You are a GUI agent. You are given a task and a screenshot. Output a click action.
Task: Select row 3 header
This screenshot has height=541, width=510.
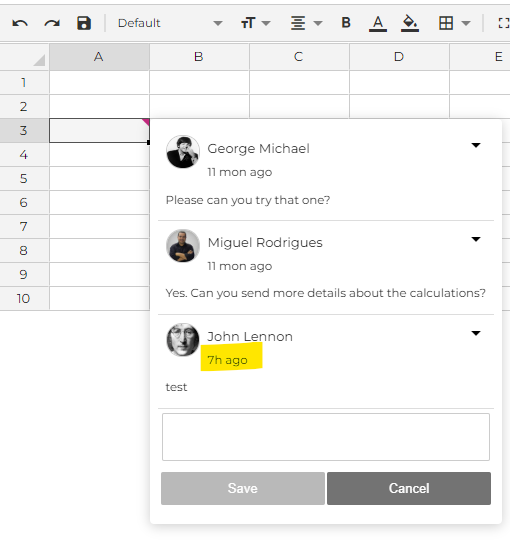24,130
